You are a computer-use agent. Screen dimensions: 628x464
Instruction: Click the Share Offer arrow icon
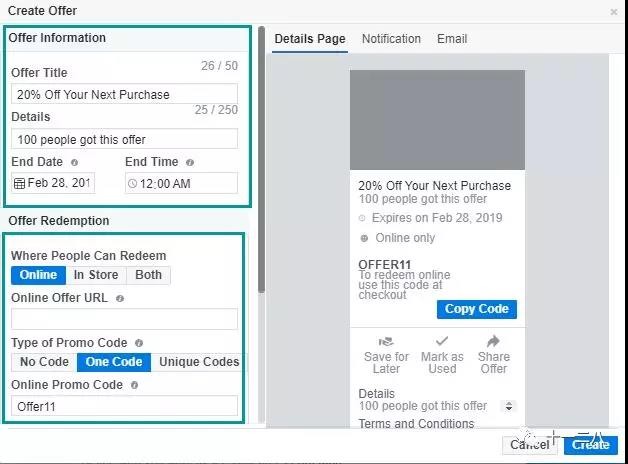tap(493, 341)
